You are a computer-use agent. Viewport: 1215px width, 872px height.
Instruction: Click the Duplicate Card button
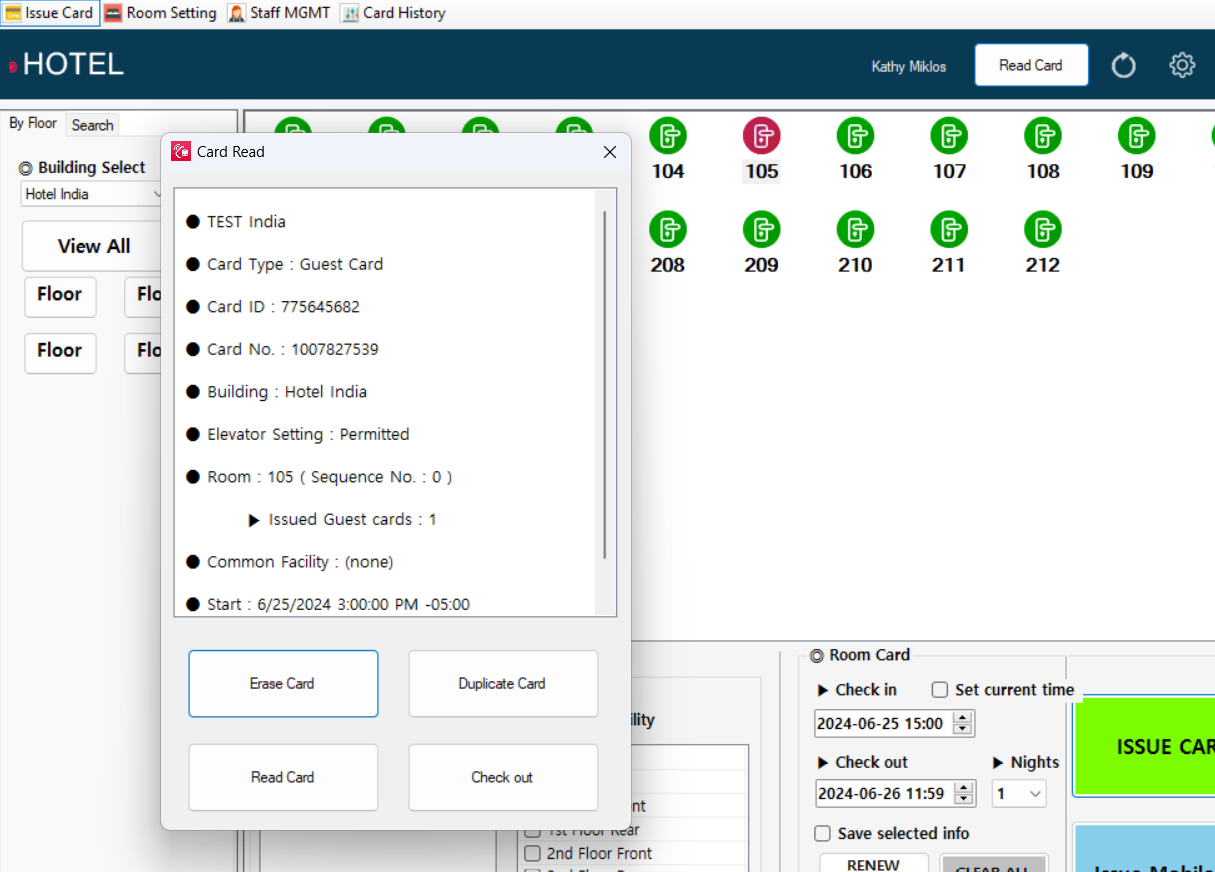503,684
